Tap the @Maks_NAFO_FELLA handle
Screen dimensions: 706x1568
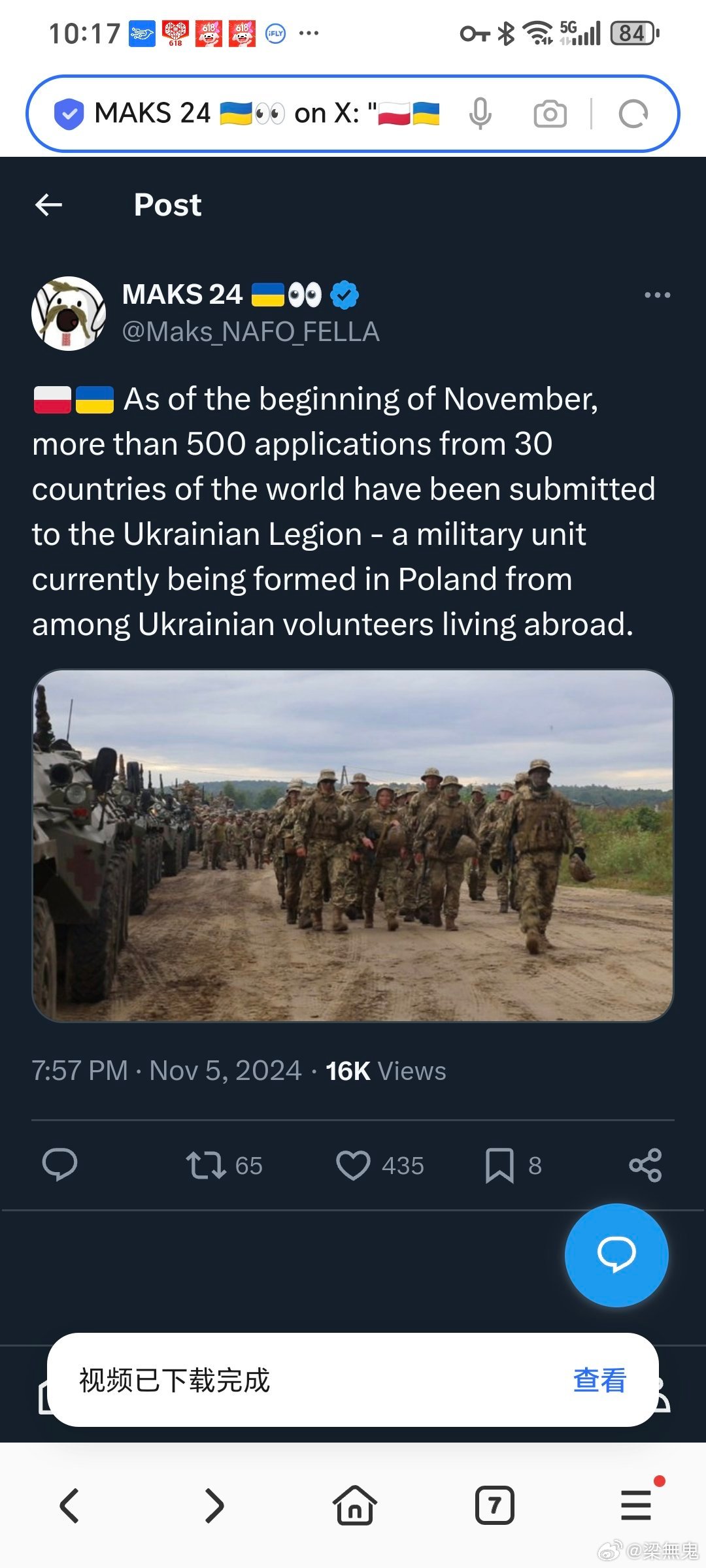pyautogui.click(x=250, y=332)
